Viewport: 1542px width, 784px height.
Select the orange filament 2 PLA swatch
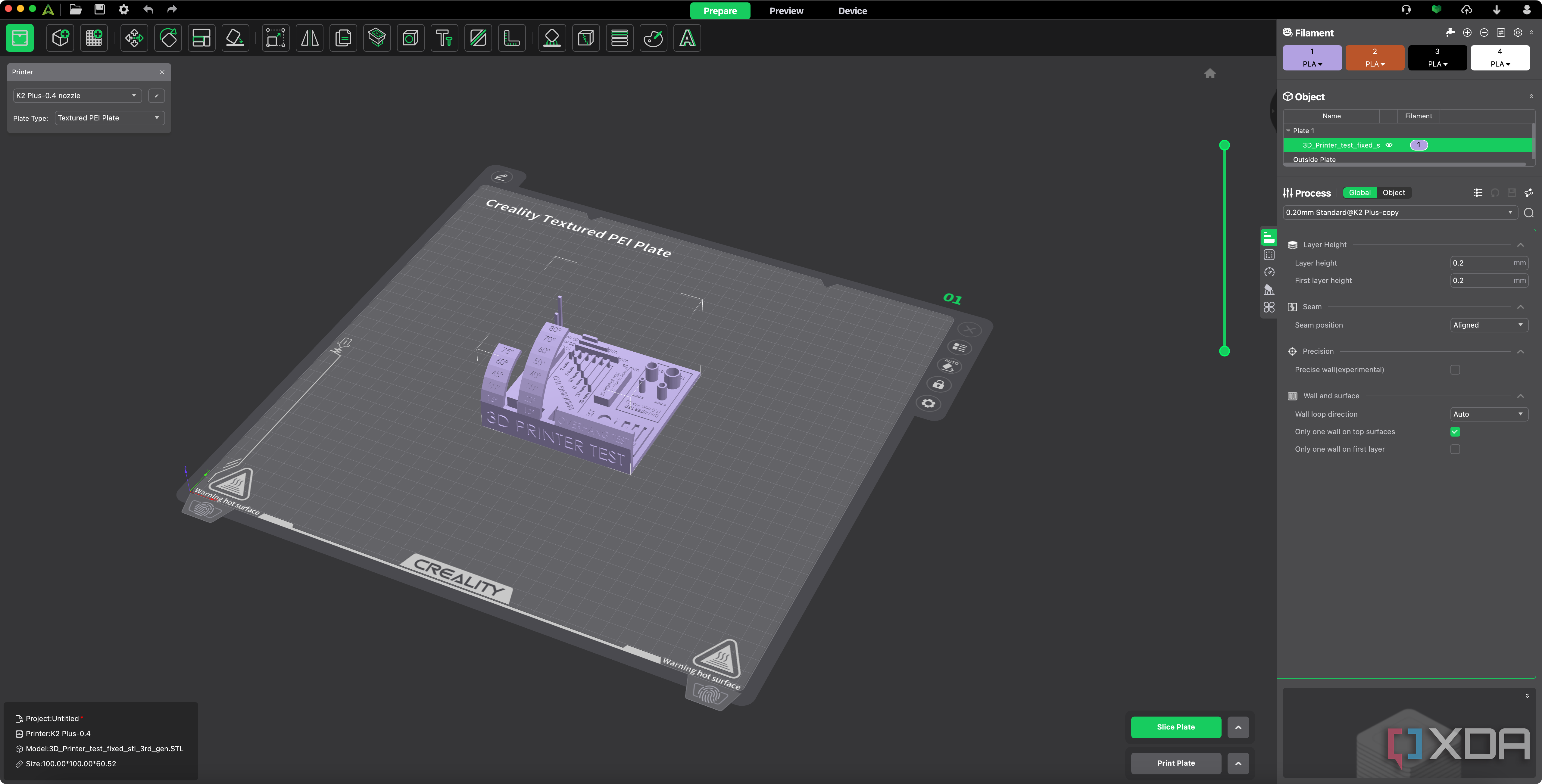tap(1374, 58)
